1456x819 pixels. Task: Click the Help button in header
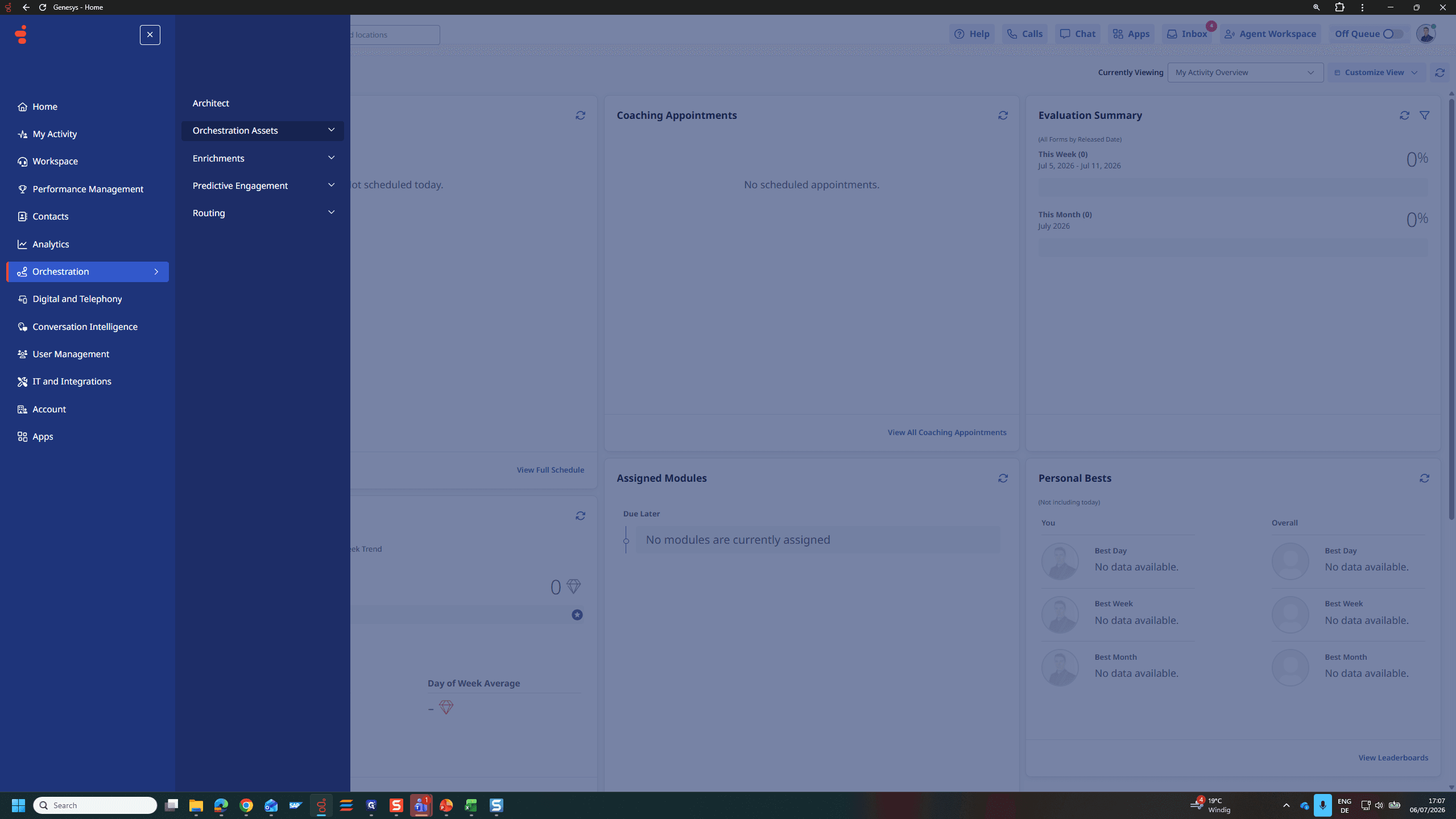[971, 34]
